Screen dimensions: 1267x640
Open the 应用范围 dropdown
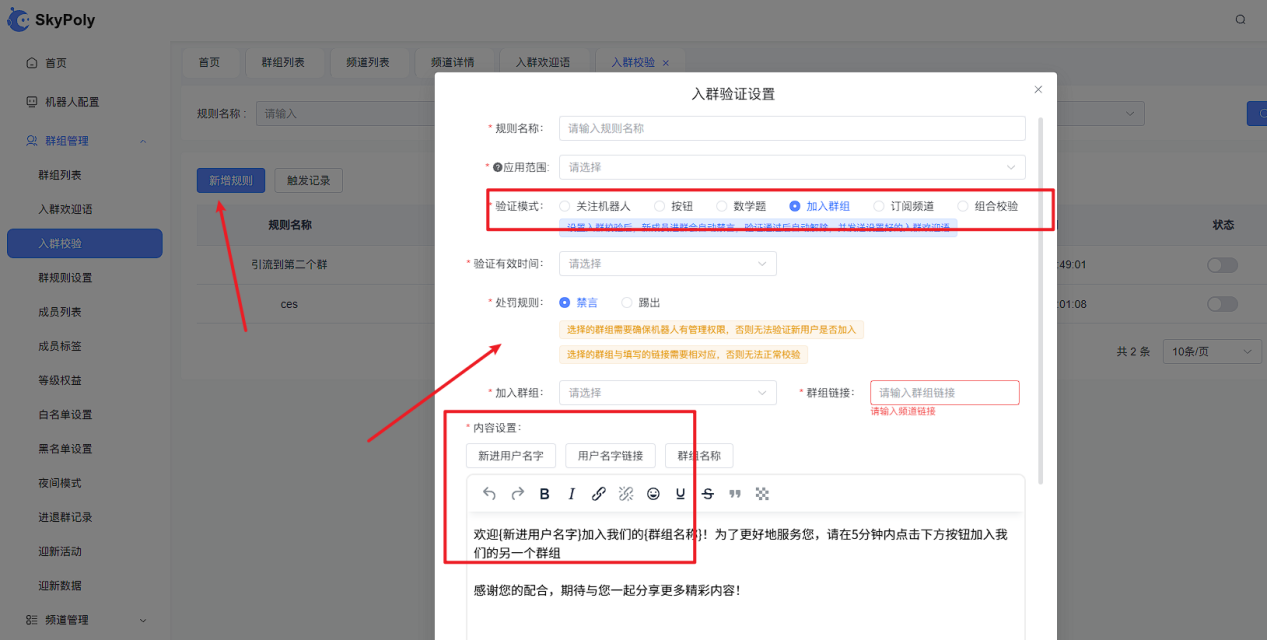792,167
